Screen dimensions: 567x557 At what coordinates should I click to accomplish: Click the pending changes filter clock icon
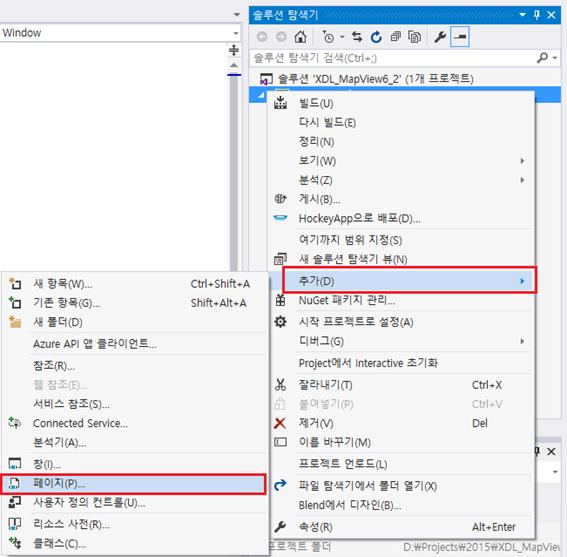tap(328, 37)
